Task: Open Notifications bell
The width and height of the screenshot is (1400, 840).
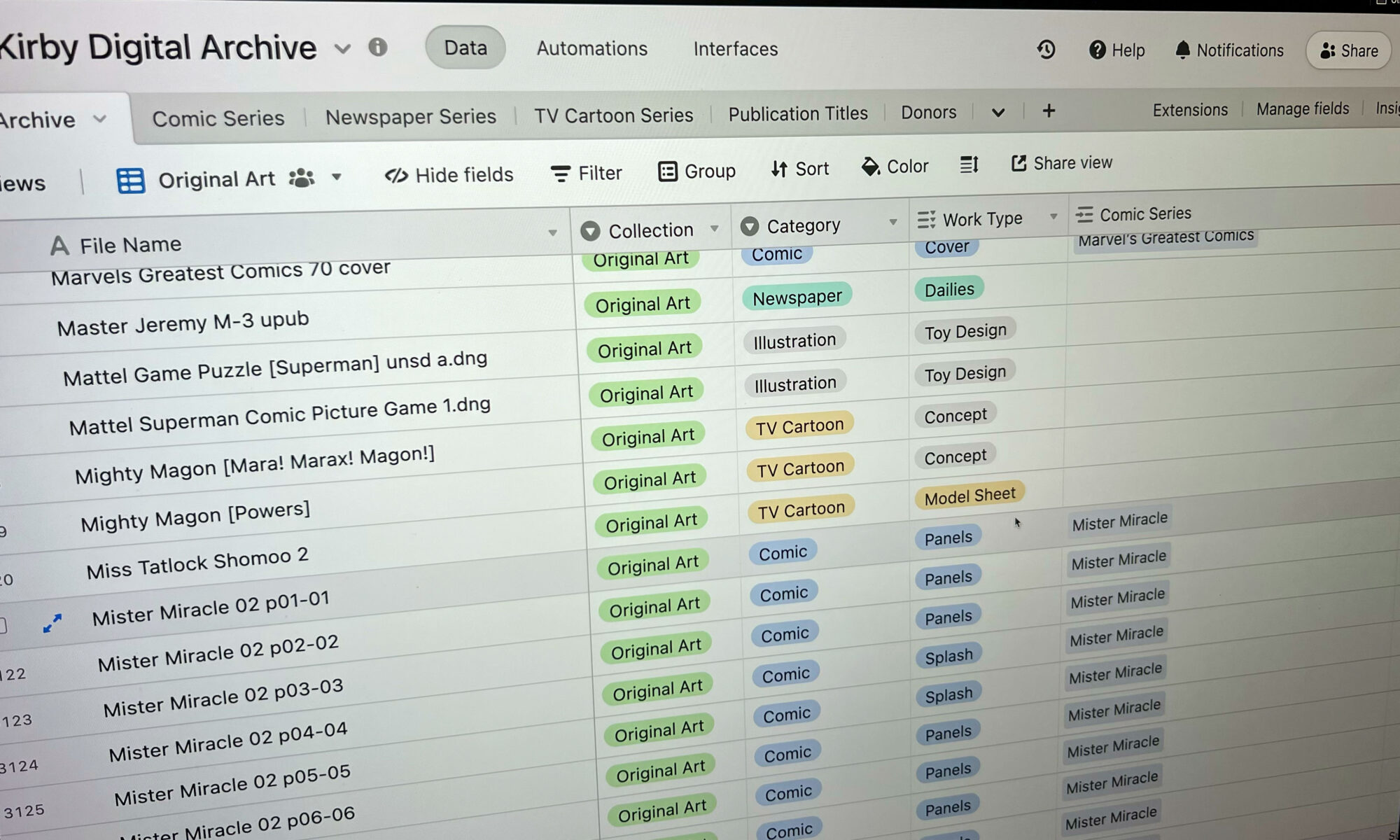Action: (x=1229, y=50)
